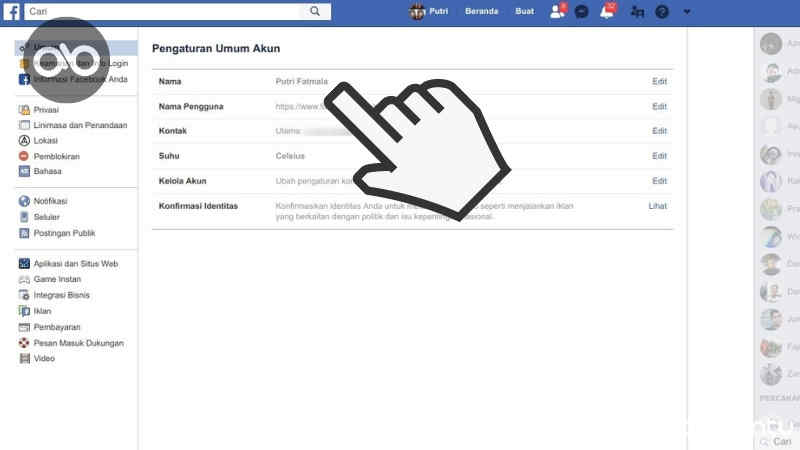
Task: Click the Facebook logo icon
Action: click(x=12, y=11)
